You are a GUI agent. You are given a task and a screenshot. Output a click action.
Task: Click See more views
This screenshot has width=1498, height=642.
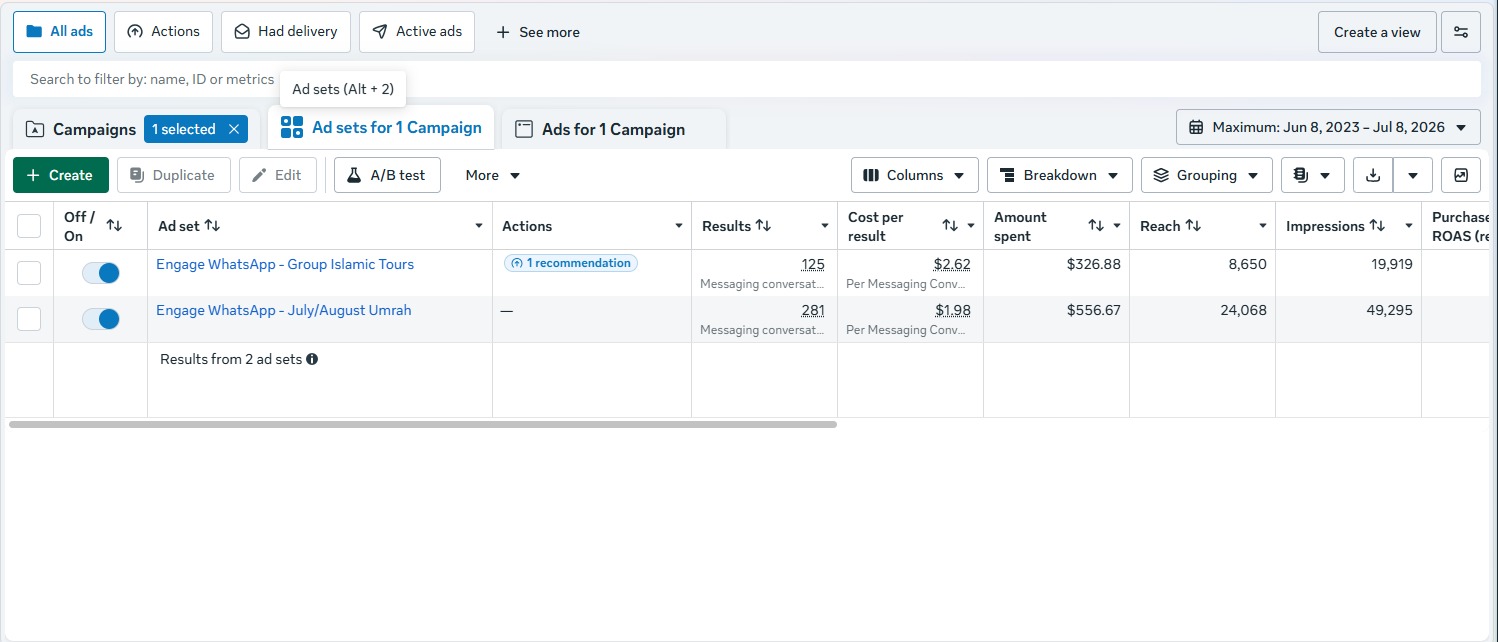pyautogui.click(x=538, y=32)
